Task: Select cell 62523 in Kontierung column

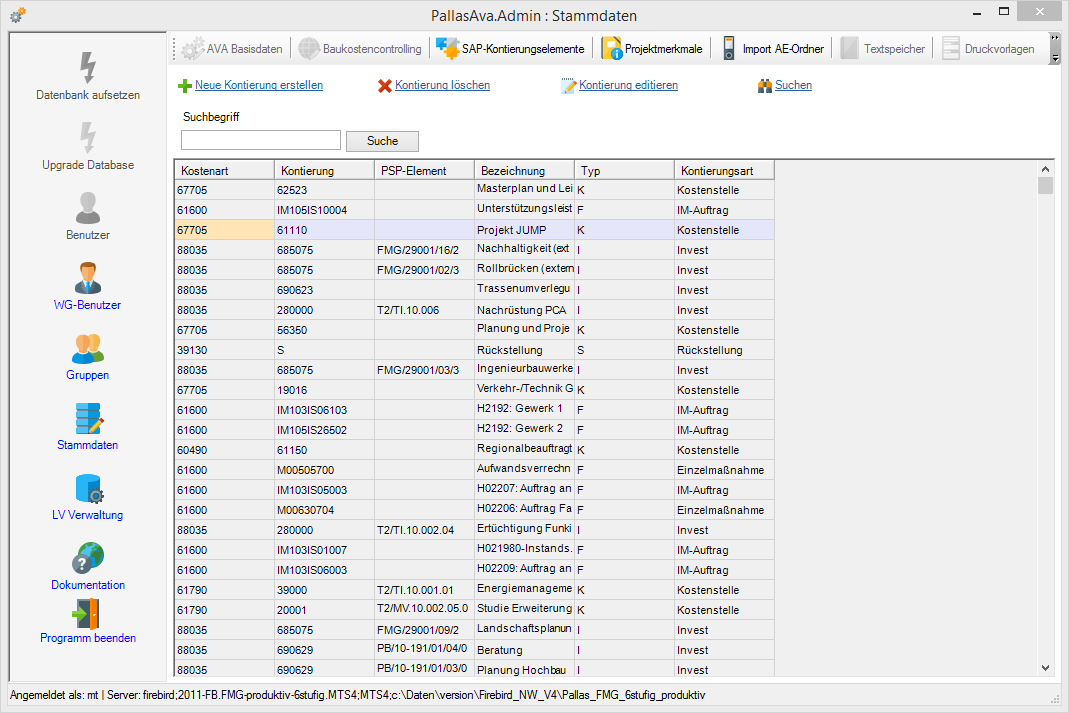Action: click(325, 190)
